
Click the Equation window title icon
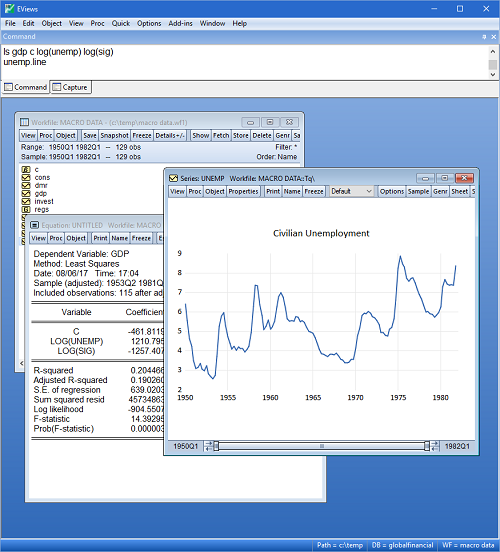coord(35,225)
